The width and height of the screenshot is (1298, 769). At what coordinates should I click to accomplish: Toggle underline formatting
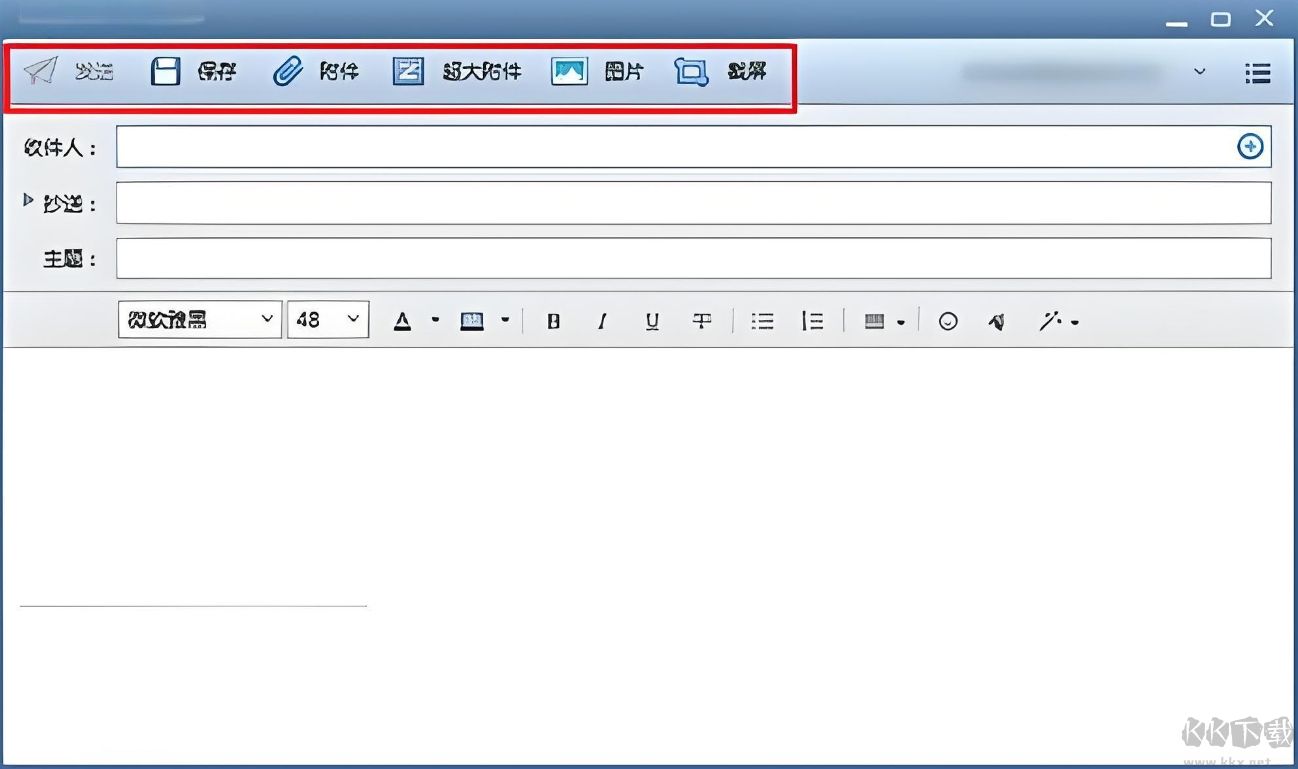click(652, 322)
